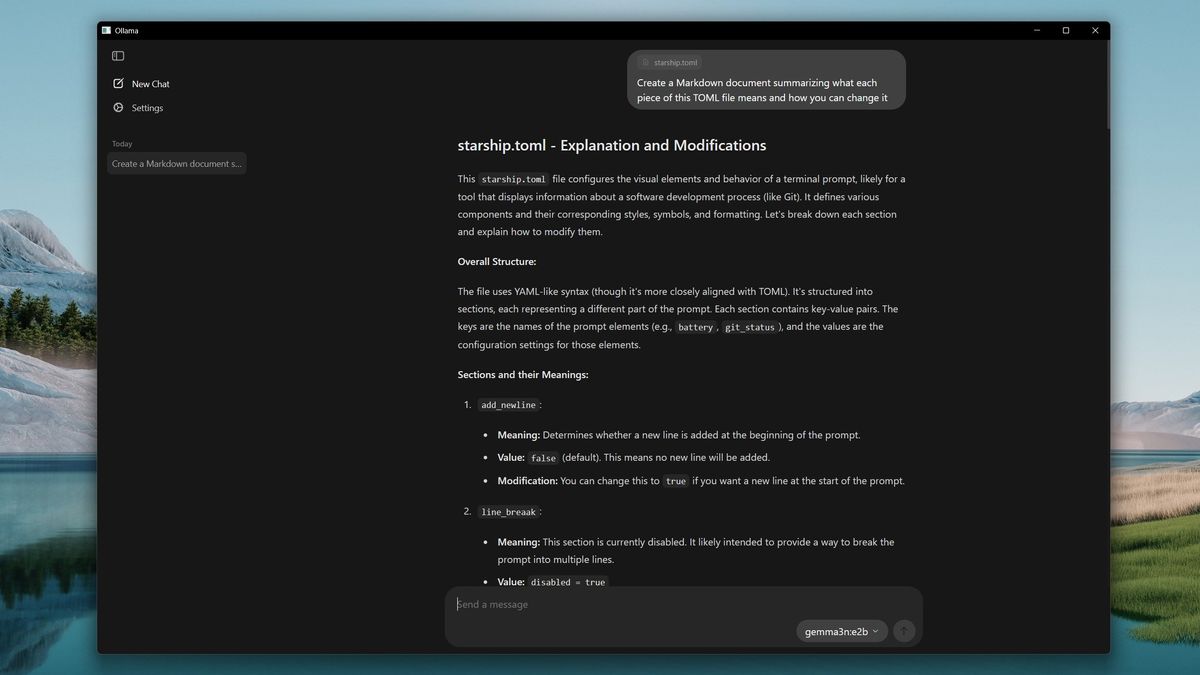Open the gemma3n:e2b model selector dropdown
The width and height of the screenshot is (1200, 675).
click(x=841, y=631)
